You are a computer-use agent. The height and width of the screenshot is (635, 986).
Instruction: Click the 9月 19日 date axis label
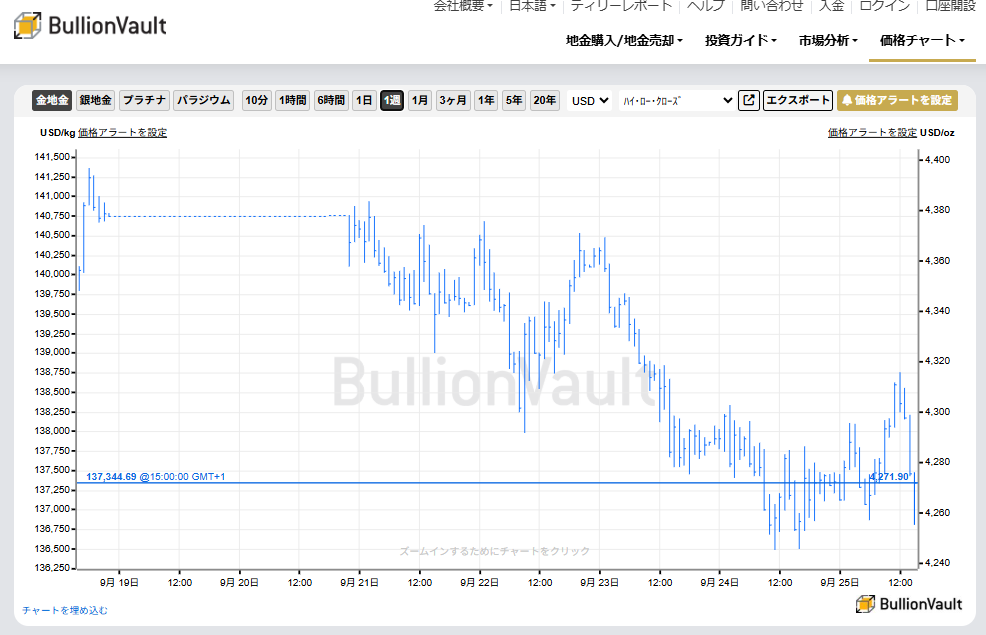[119, 583]
